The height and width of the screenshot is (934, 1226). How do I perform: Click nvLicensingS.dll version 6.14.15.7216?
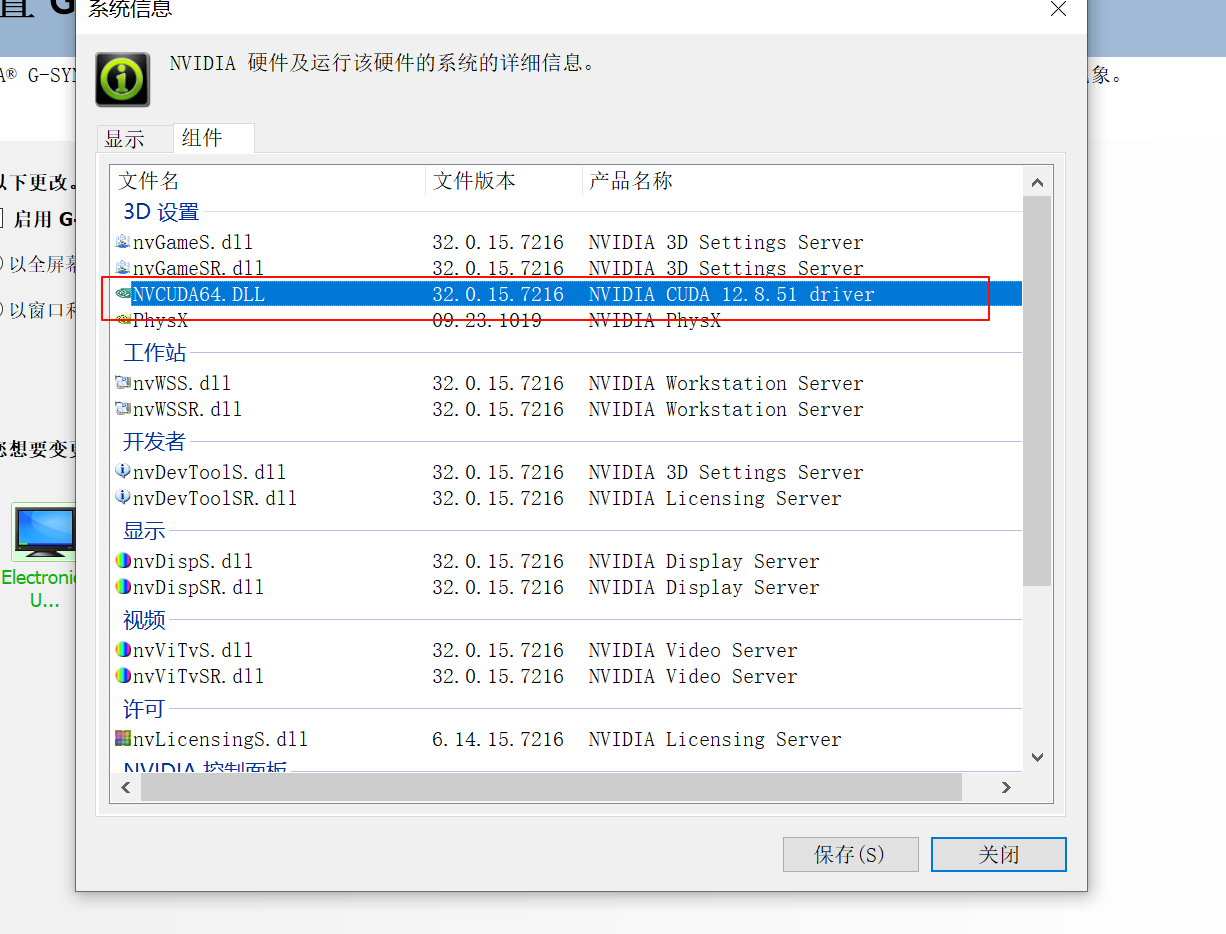point(498,739)
